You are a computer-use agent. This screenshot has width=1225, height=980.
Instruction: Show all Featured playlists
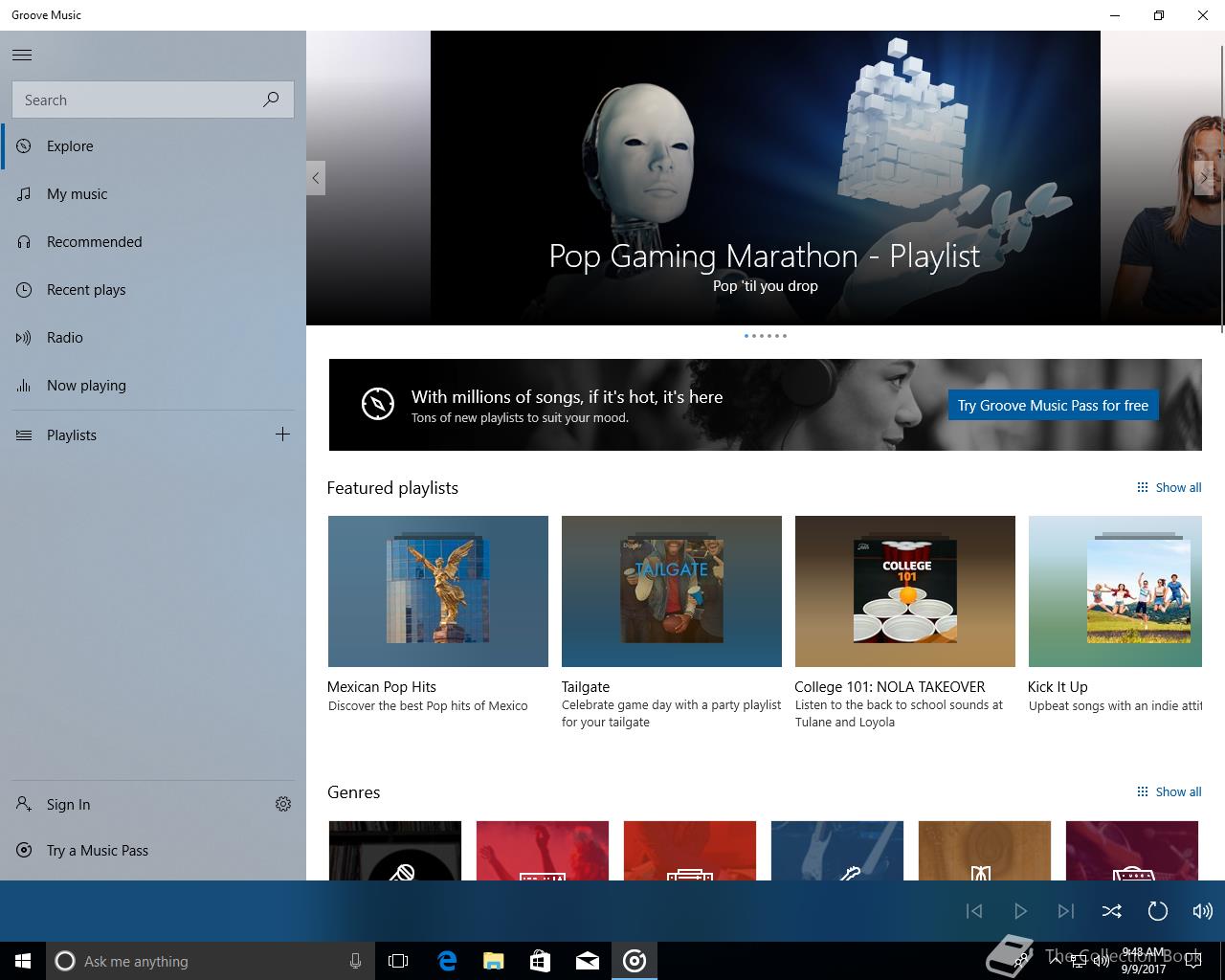[1169, 487]
